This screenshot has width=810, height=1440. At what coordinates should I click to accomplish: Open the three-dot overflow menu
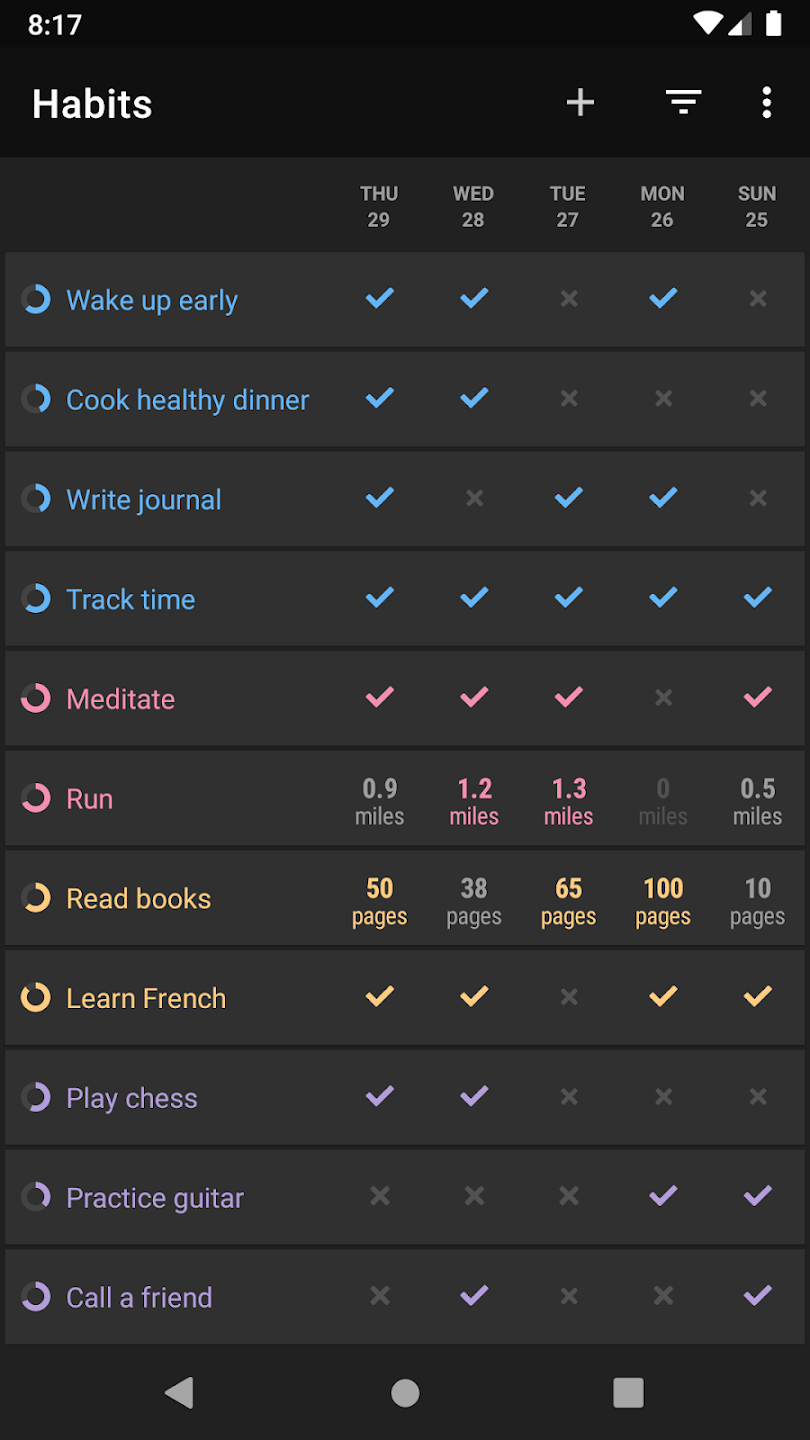click(766, 102)
